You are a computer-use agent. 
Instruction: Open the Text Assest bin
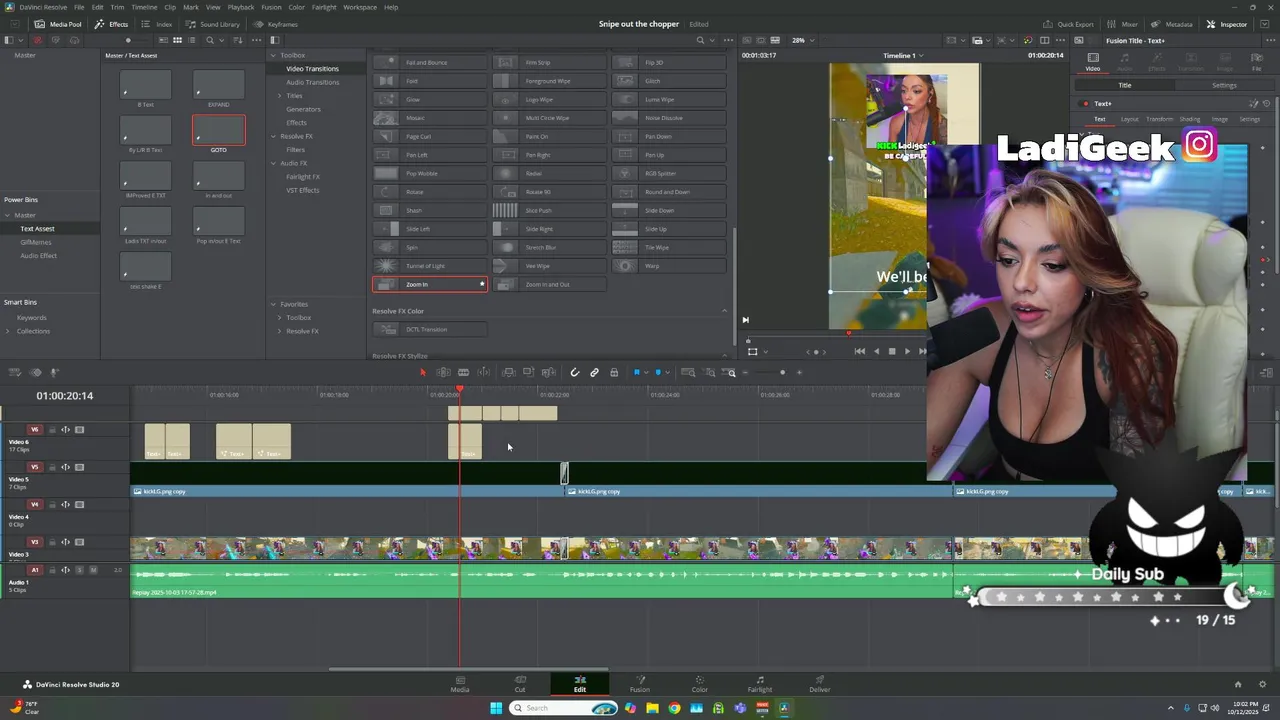(x=38, y=229)
